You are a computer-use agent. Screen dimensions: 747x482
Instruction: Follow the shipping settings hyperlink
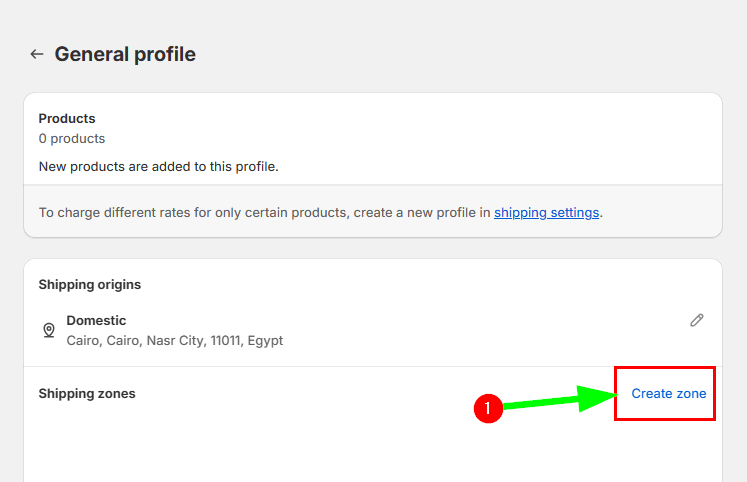click(x=546, y=212)
